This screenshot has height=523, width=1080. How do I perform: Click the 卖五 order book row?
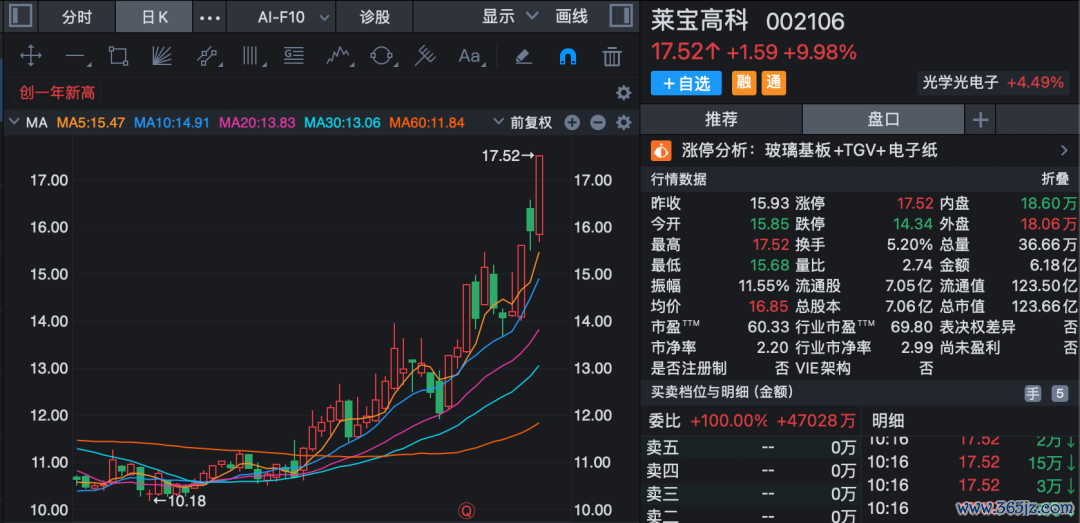(x=751, y=449)
